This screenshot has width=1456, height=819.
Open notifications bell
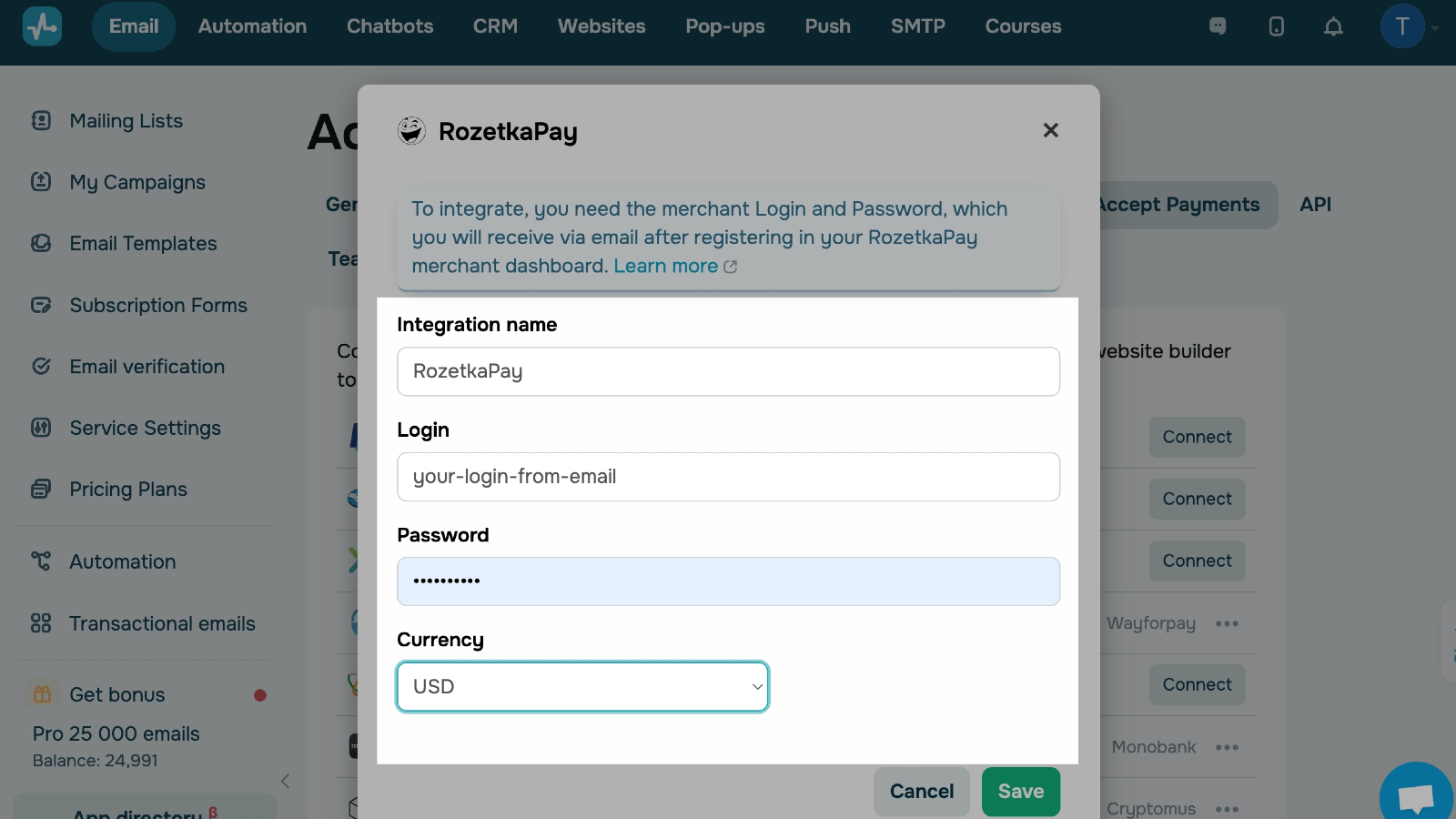click(1333, 26)
